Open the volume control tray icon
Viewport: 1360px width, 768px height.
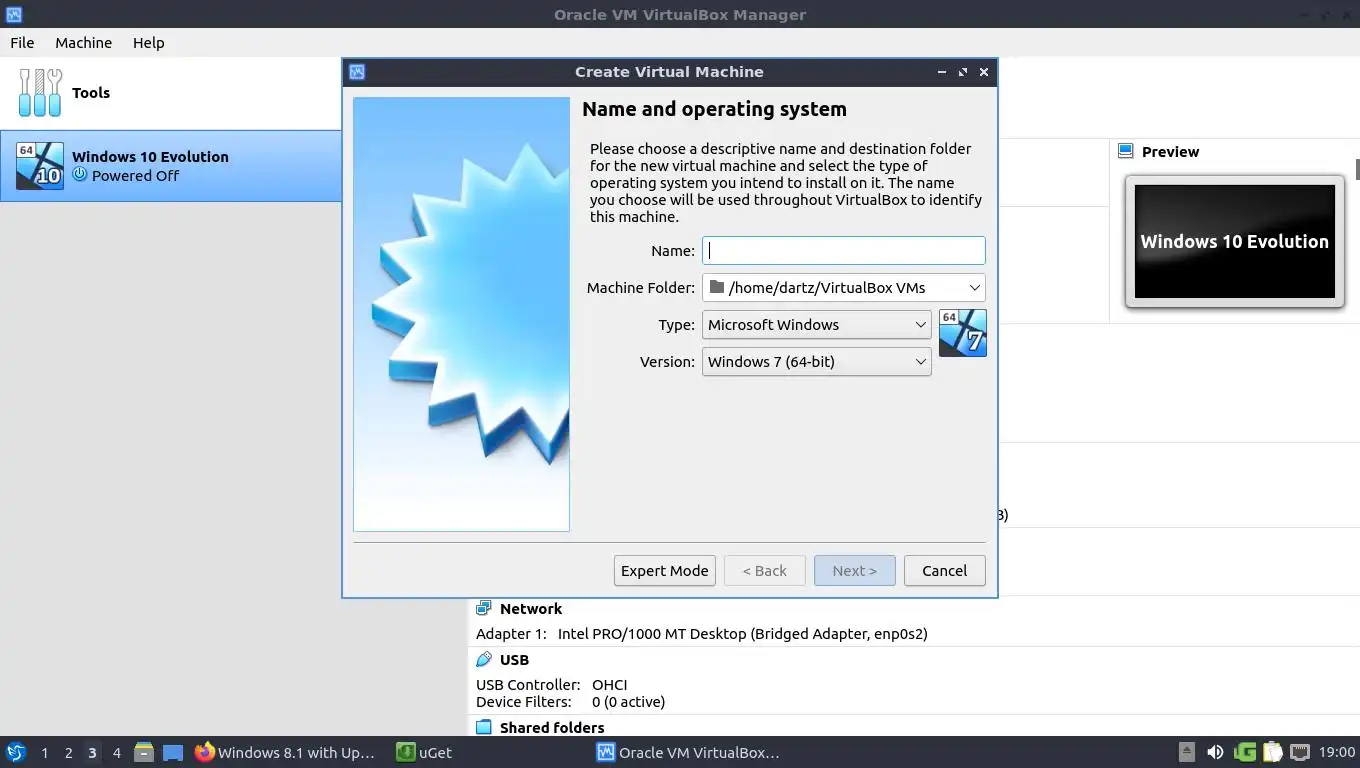[x=1215, y=752]
